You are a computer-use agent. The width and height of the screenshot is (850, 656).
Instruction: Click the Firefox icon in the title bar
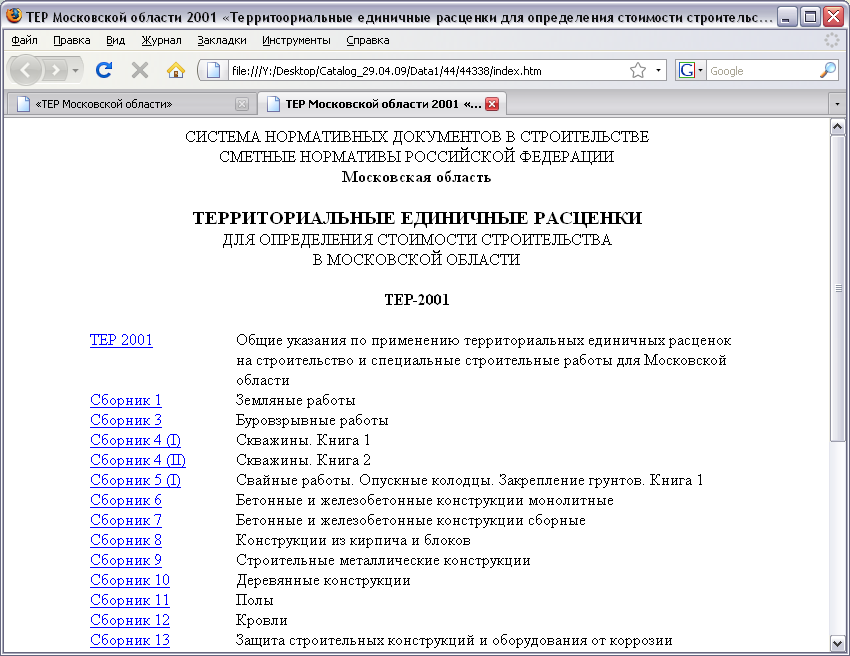coord(14,16)
